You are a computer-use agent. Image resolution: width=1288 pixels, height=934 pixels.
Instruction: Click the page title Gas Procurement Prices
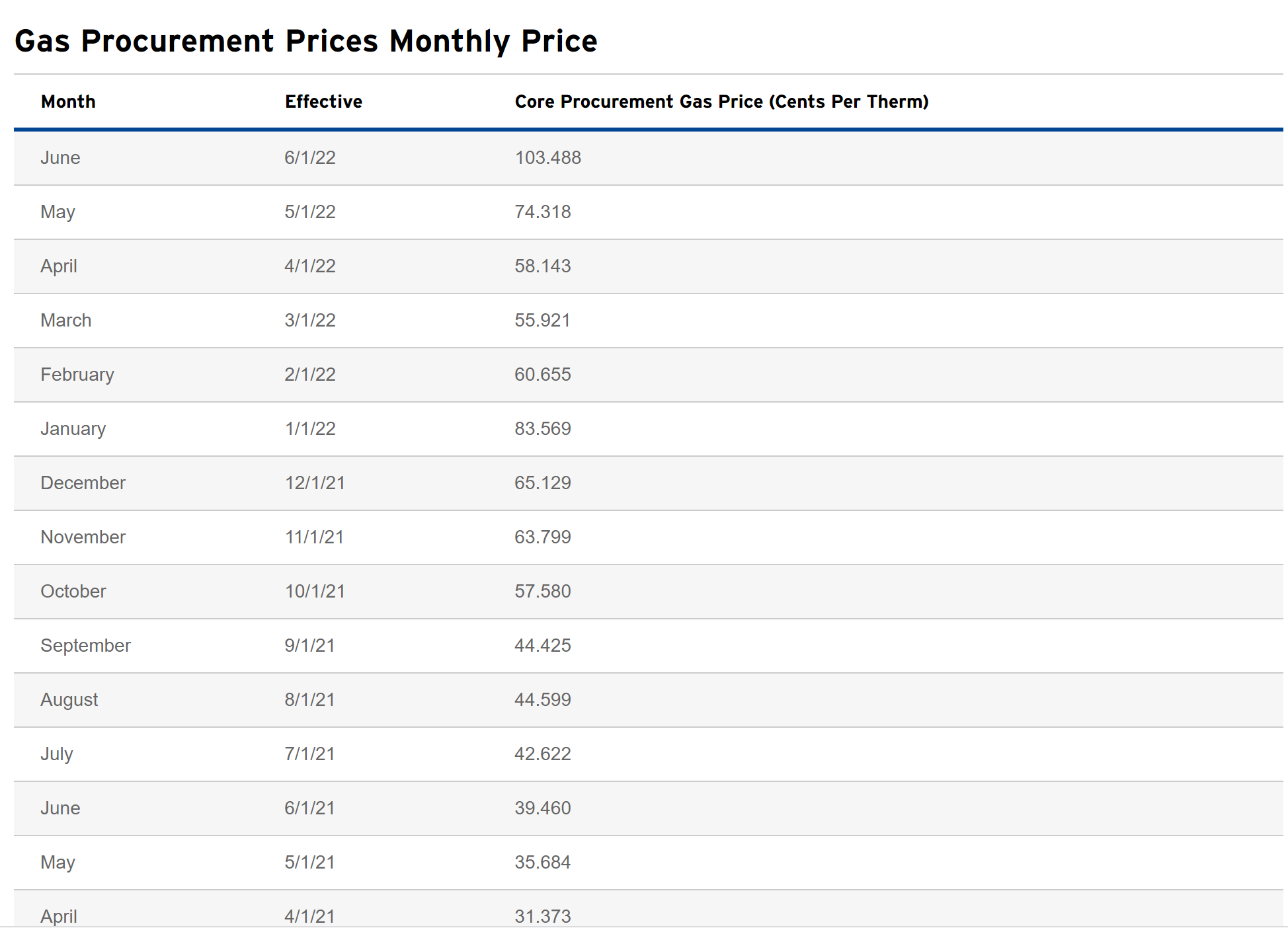[306, 41]
